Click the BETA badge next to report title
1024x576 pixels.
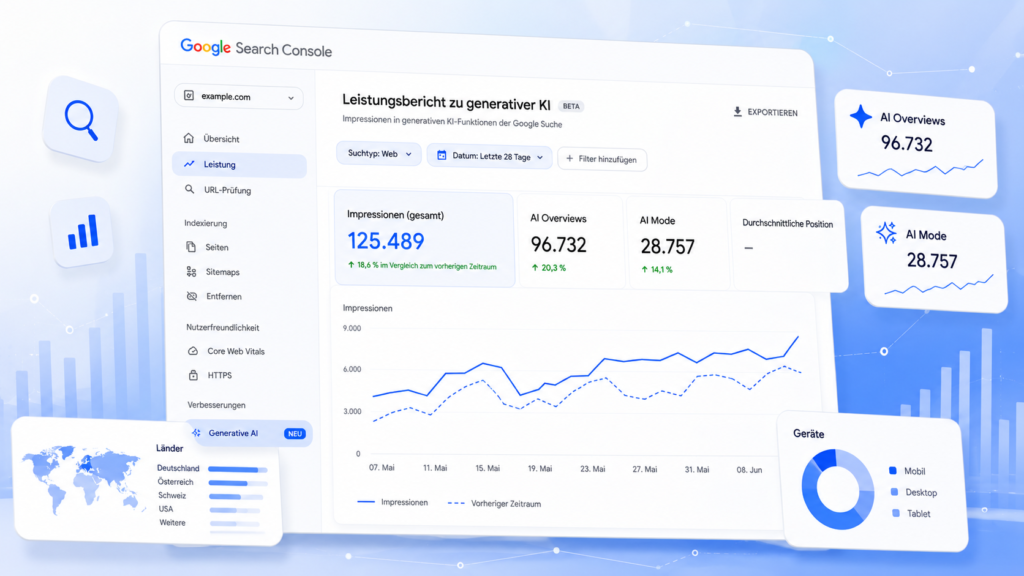pos(571,106)
